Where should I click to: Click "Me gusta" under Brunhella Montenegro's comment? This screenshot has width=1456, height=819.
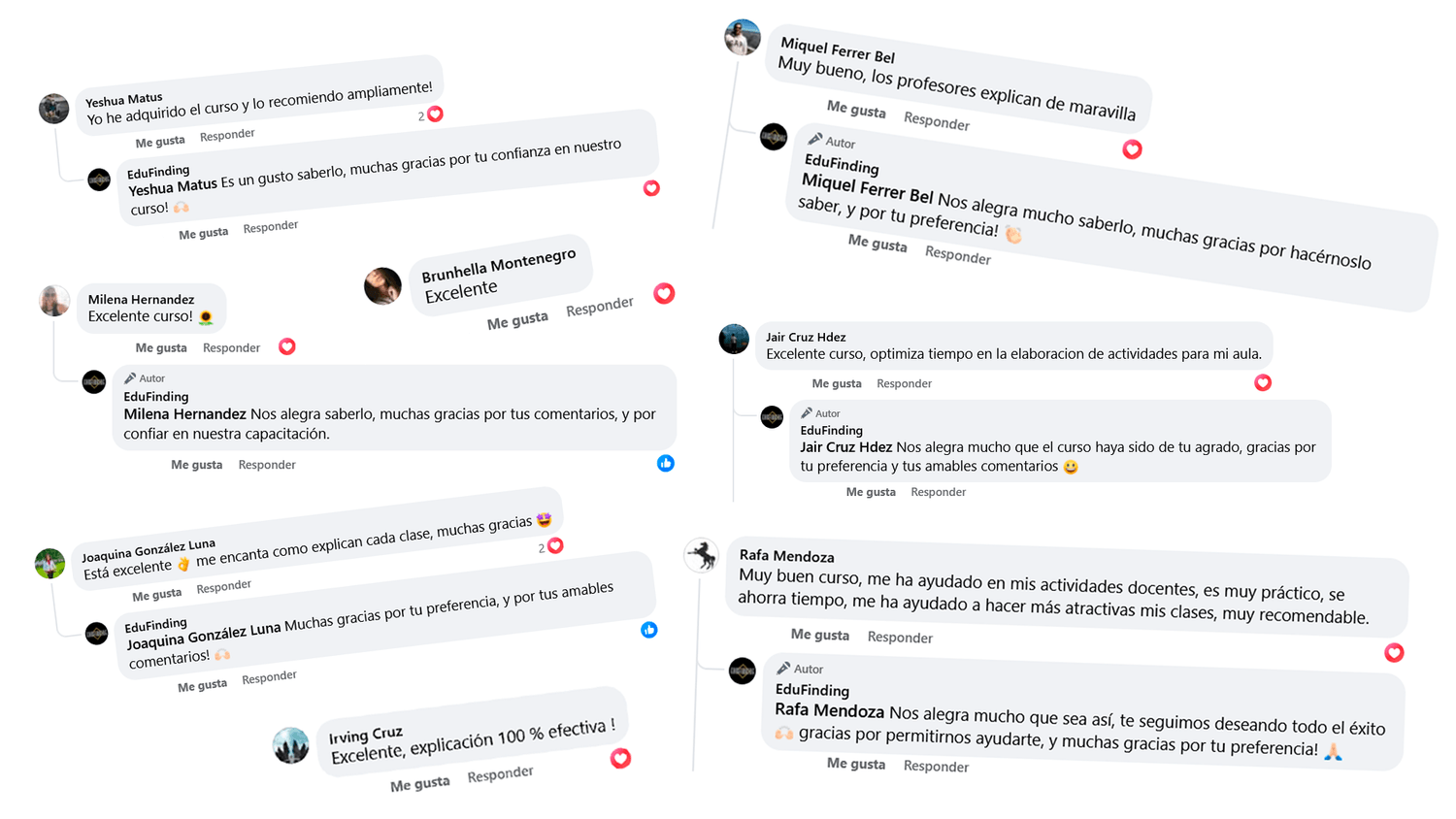click(517, 321)
